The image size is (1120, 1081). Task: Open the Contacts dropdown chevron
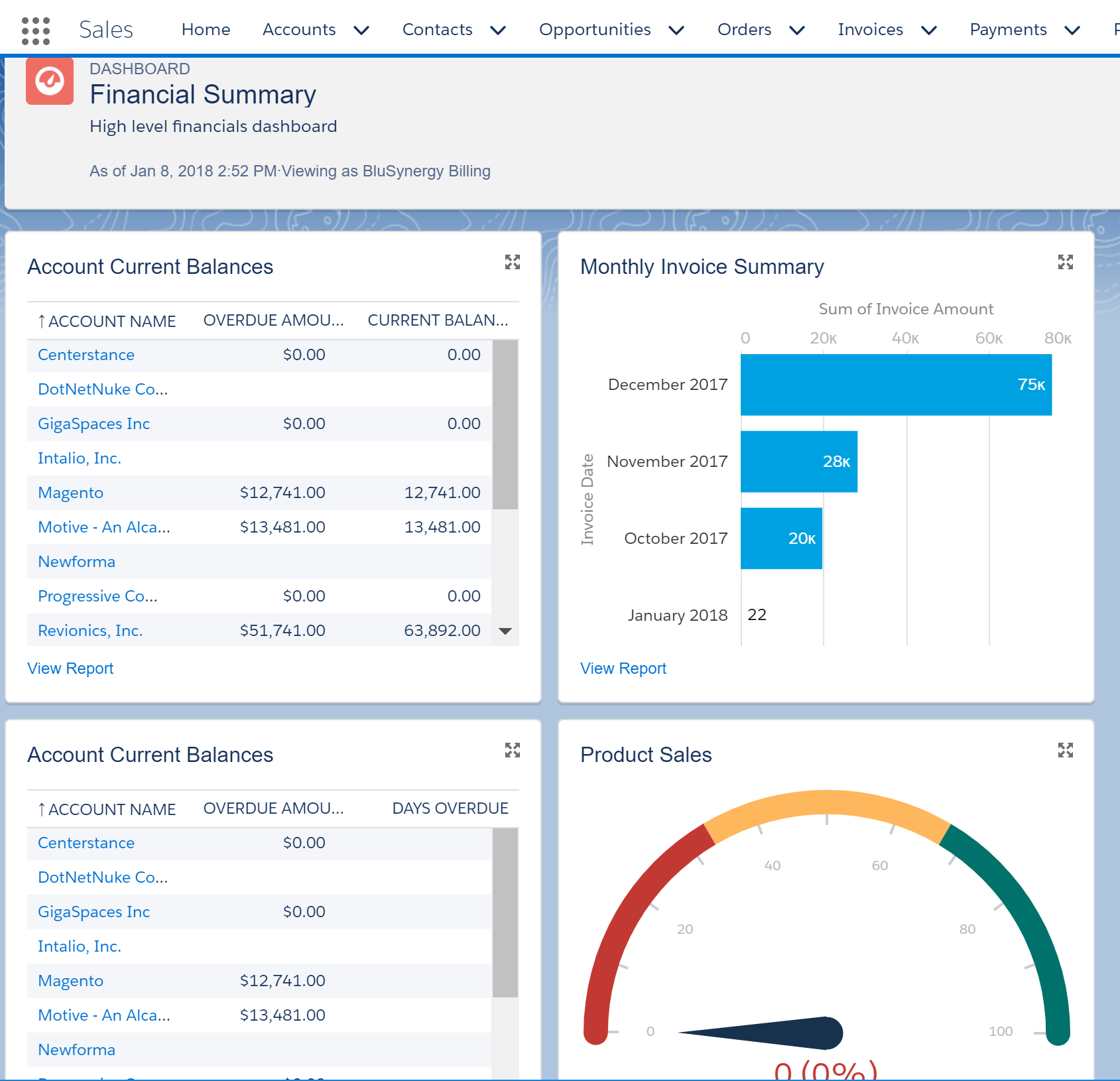[x=498, y=31]
